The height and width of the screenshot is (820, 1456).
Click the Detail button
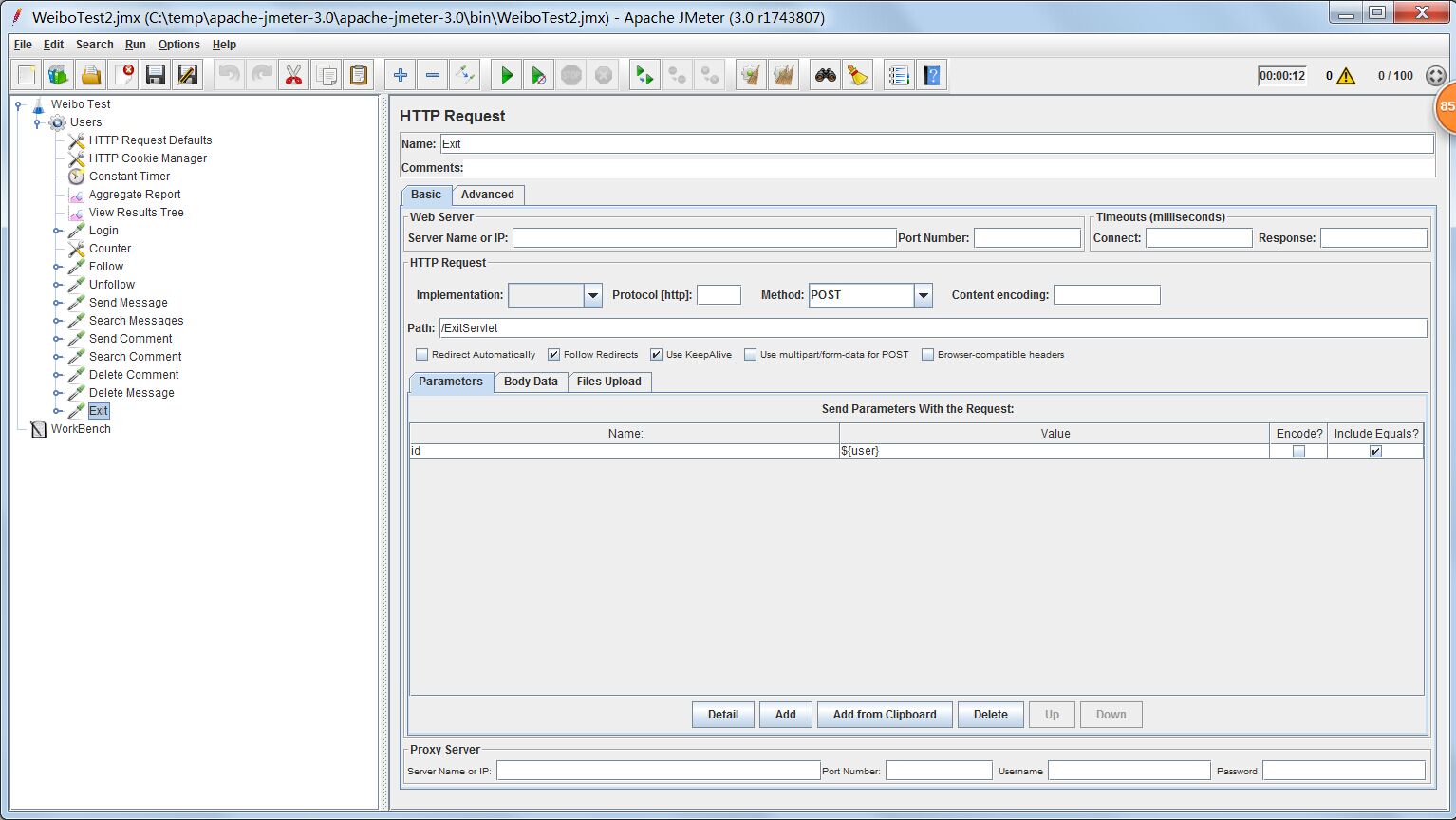(x=723, y=715)
